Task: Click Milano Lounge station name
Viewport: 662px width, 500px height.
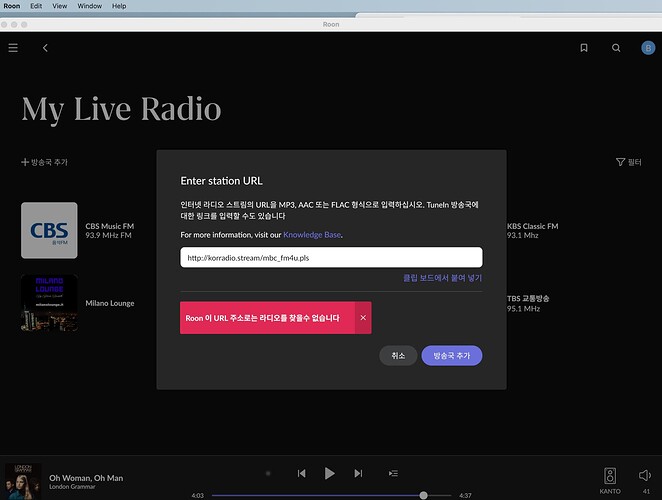Action: tap(110, 303)
